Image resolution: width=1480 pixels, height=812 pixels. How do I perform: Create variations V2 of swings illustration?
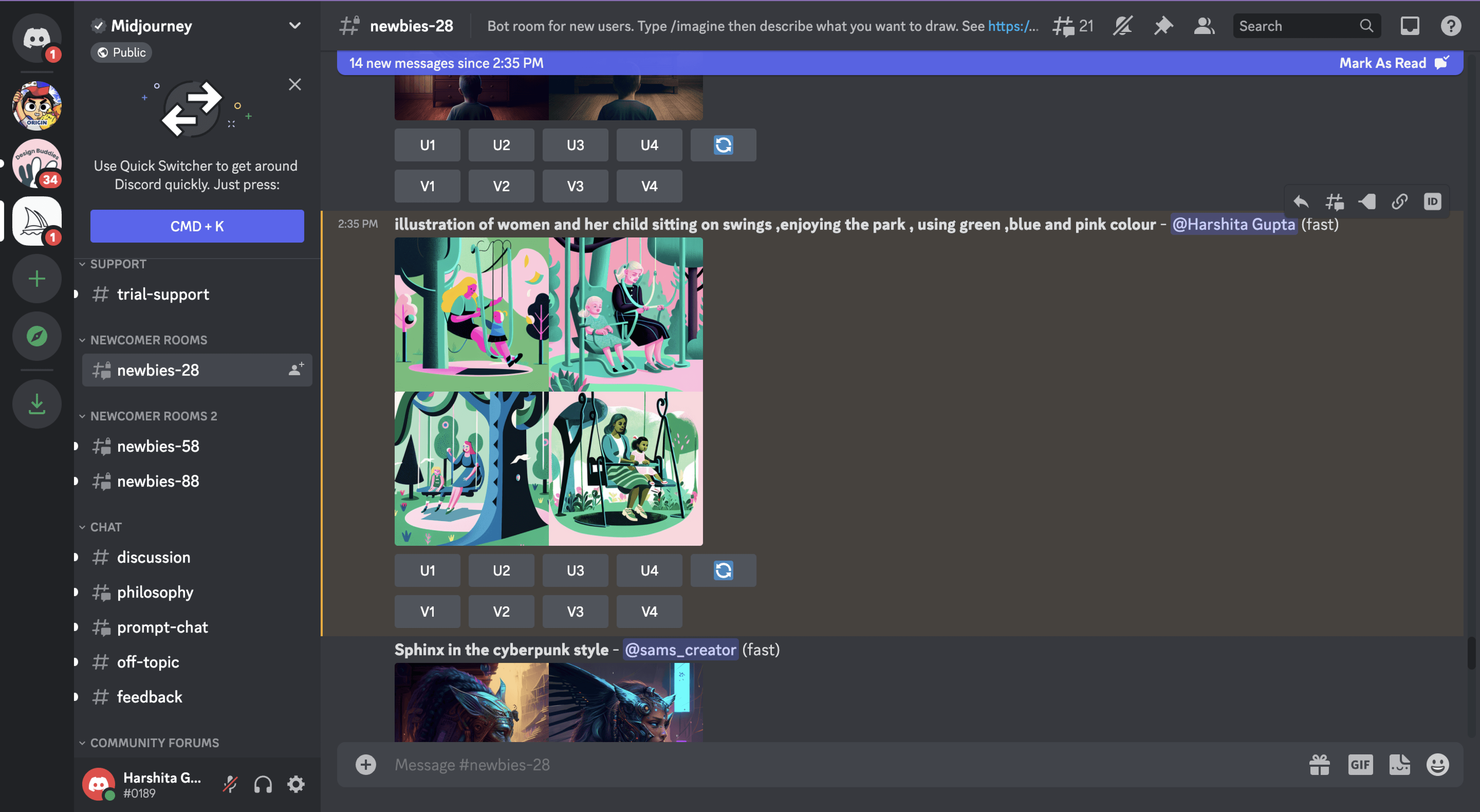[501, 612]
